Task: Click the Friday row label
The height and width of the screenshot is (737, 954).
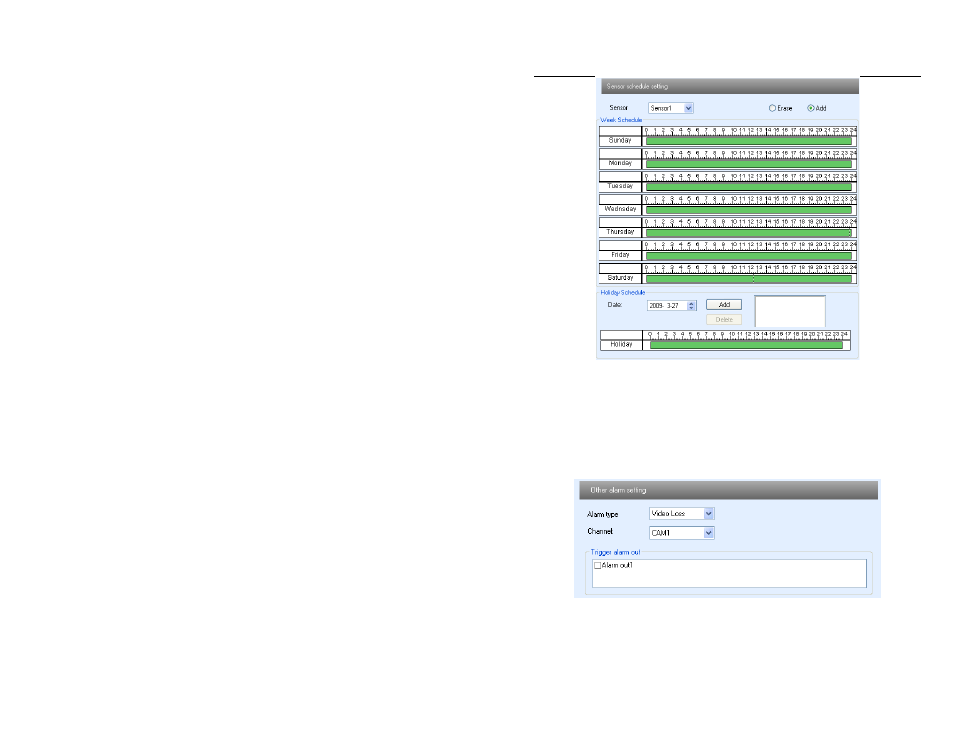Action: point(620,256)
